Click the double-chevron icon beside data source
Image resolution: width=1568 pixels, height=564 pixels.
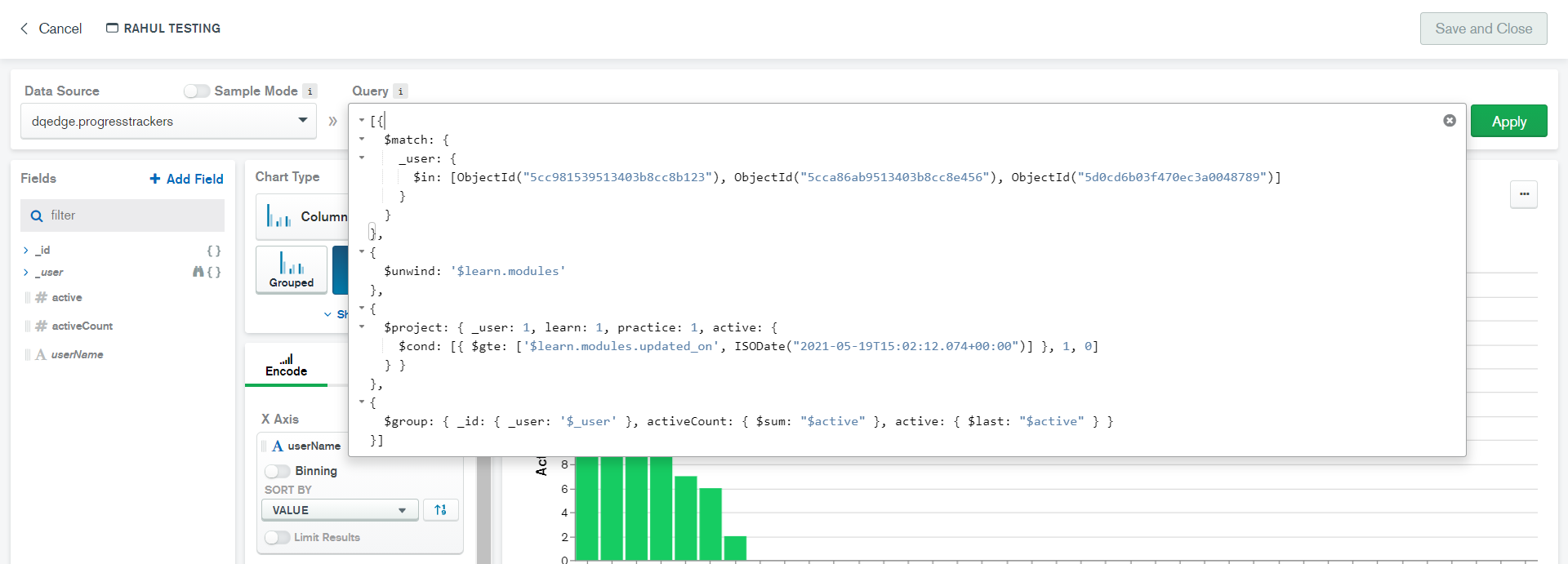[332, 122]
